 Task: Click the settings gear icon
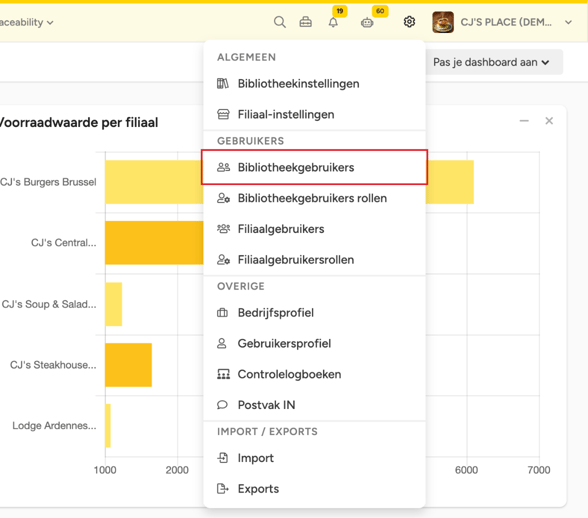409,22
